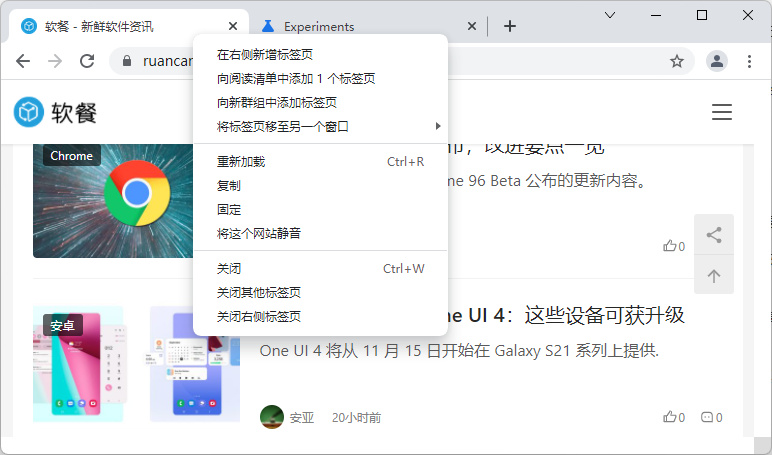Screen dimensions: 772x455
Task: Expand 将标签页移至另一个窗口 submenu
Action: tap(321, 127)
